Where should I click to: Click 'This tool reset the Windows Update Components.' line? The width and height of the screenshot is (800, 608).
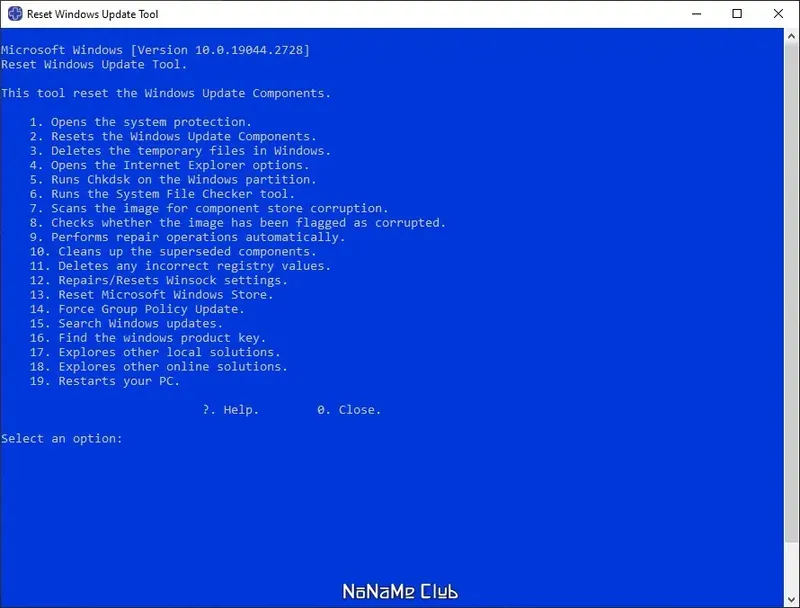(166, 93)
